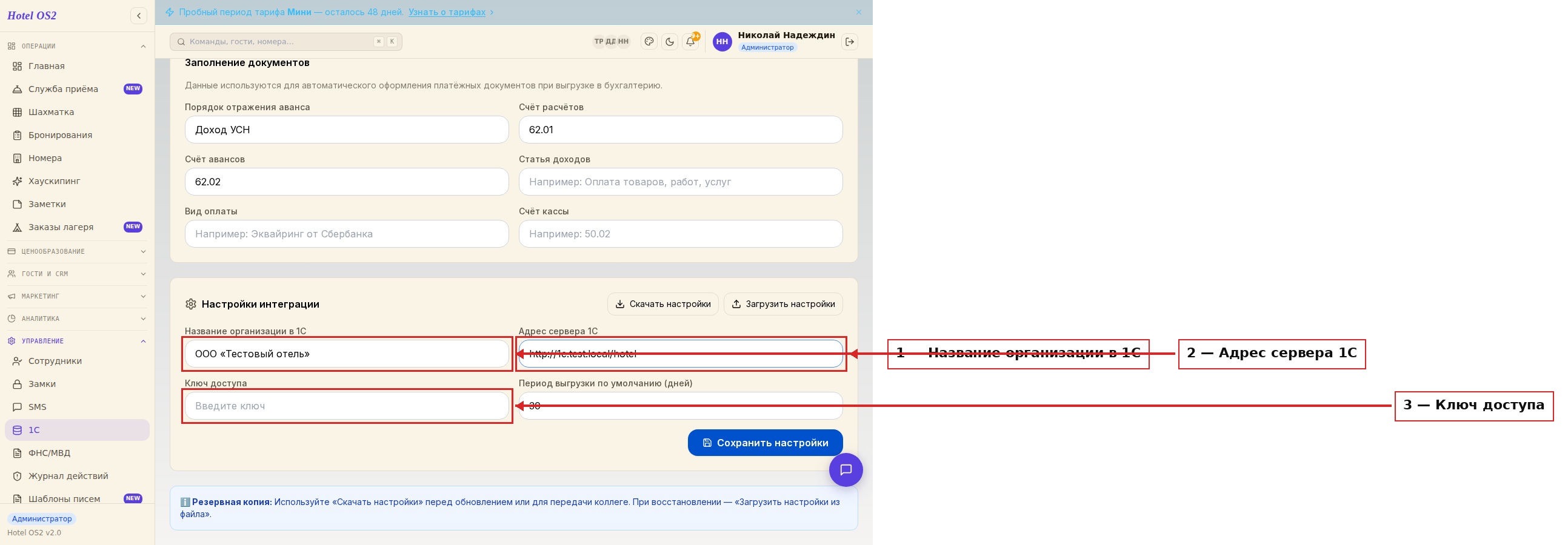The width and height of the screenshot is (1568, 545).
Task: Edit the Счёт авансов field
Action: pos(346,182)
